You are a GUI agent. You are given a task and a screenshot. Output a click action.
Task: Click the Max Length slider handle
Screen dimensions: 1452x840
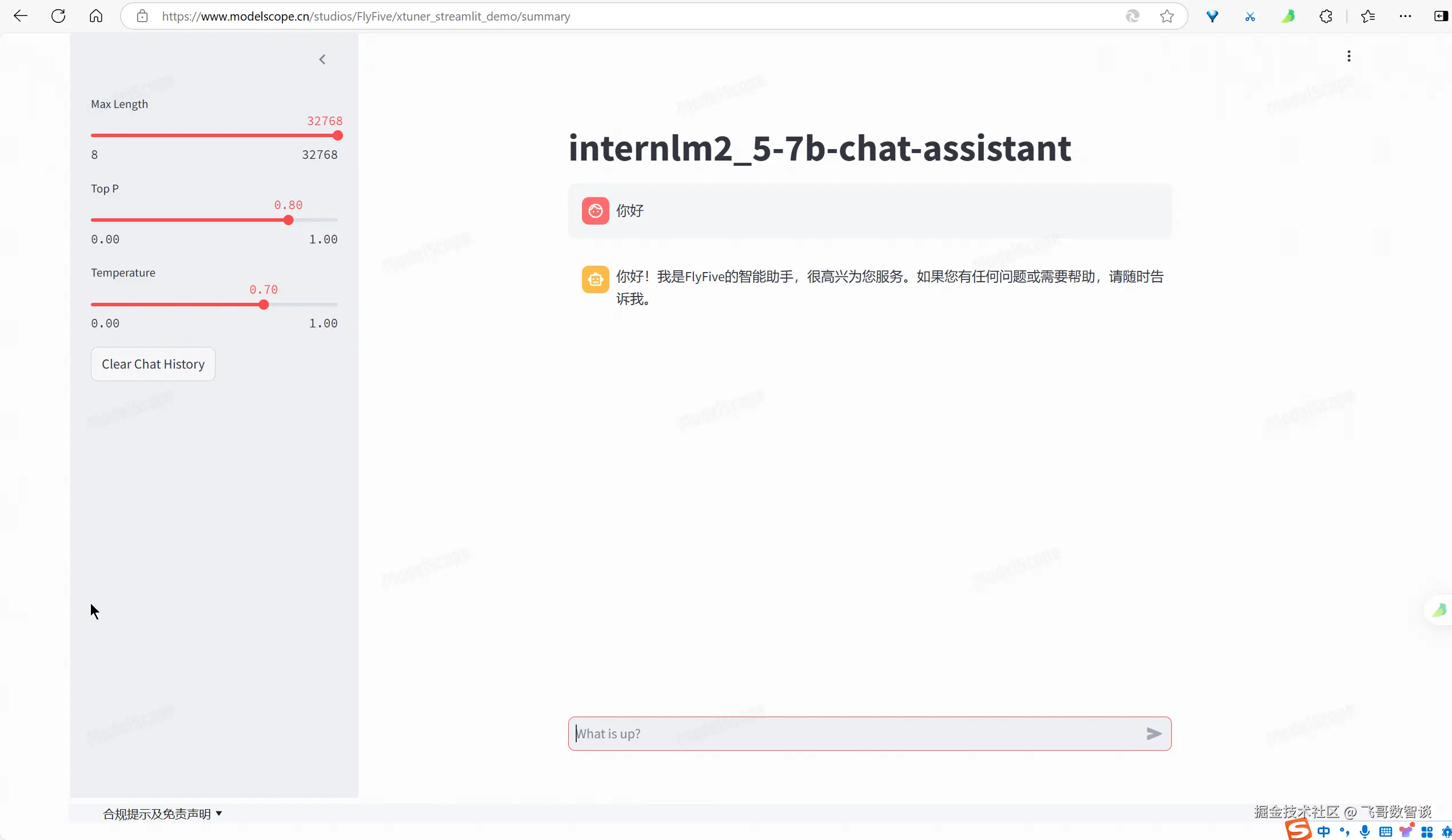click(x=338, y=135)
